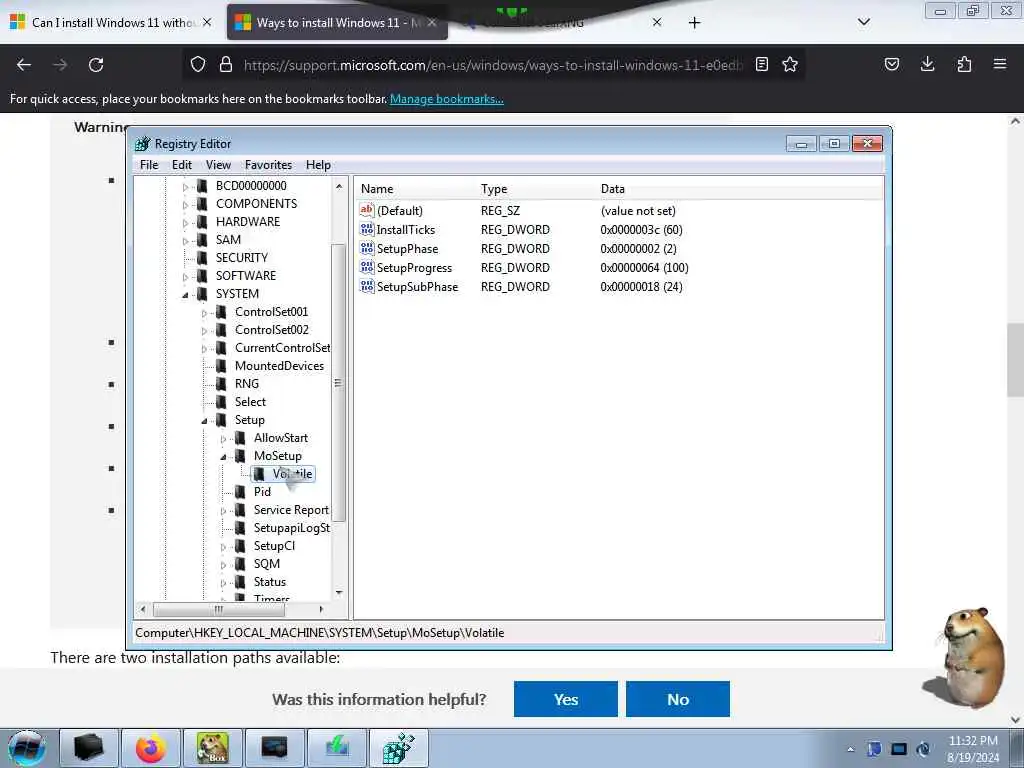Expand the ControlSet001 key
1024x768 pixels.
(204, 313)
